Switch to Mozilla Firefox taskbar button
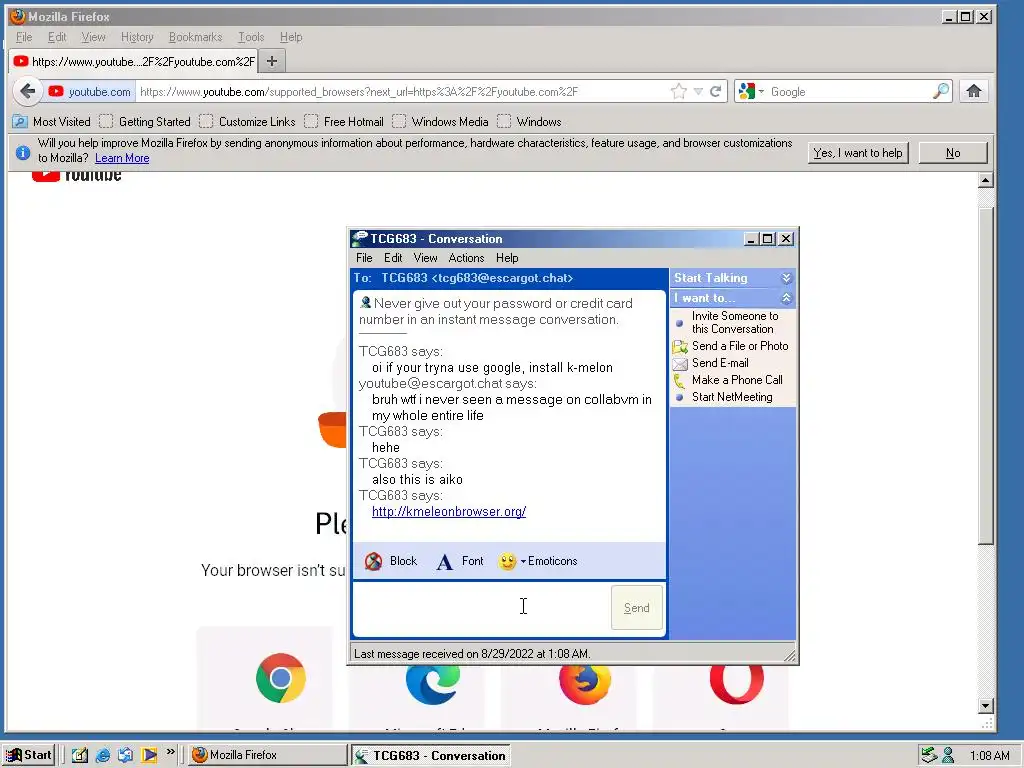The image size is (1024, 768). click(267, 755)
